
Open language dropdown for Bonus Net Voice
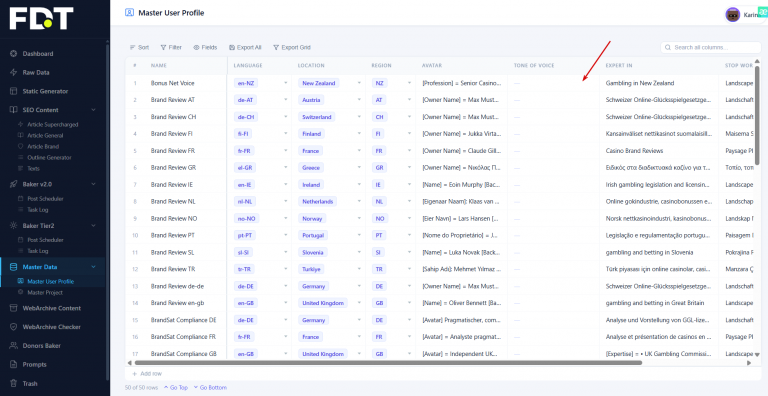coord(286,83)
